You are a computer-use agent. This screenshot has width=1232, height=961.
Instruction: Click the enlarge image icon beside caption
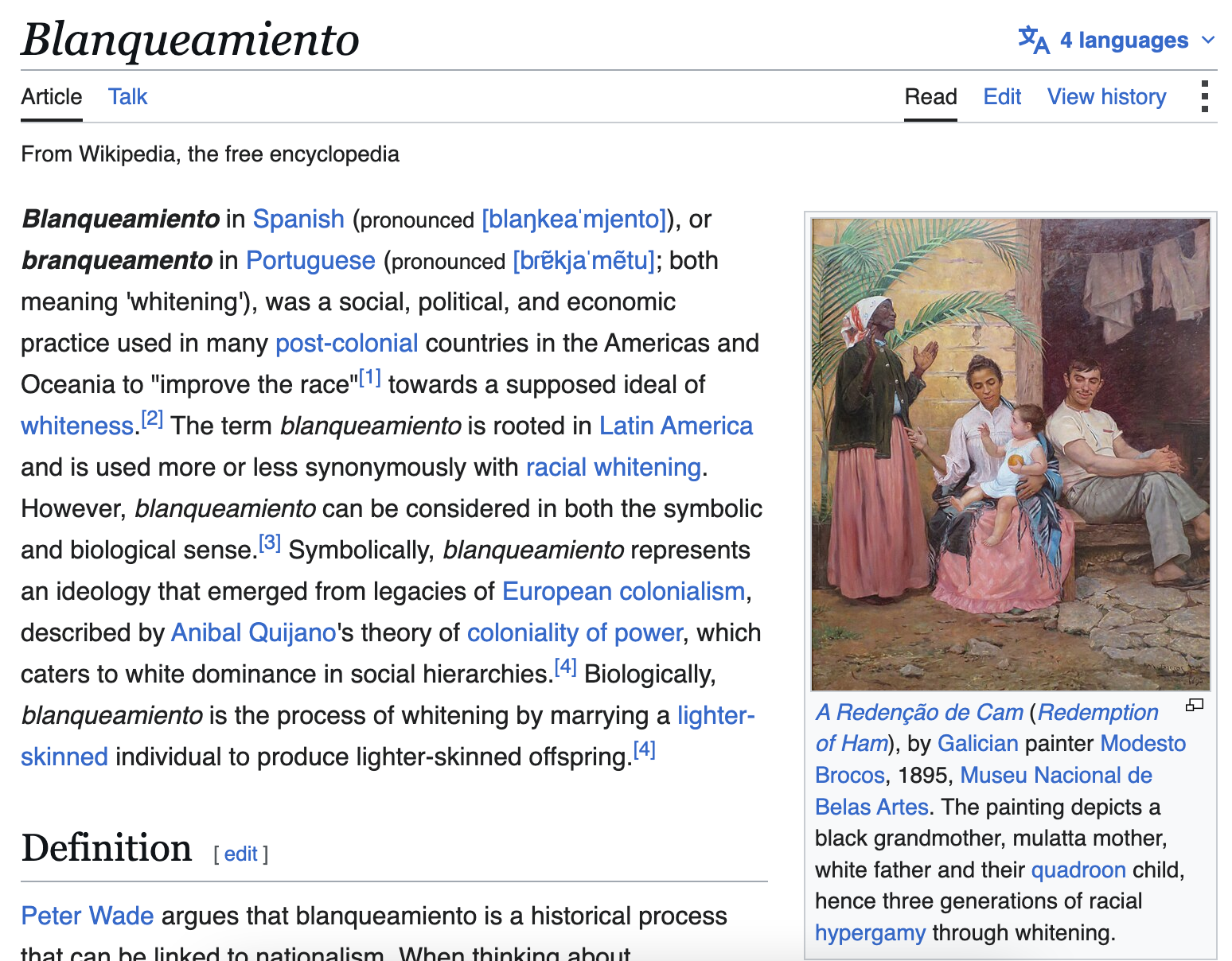(1195, 705)
